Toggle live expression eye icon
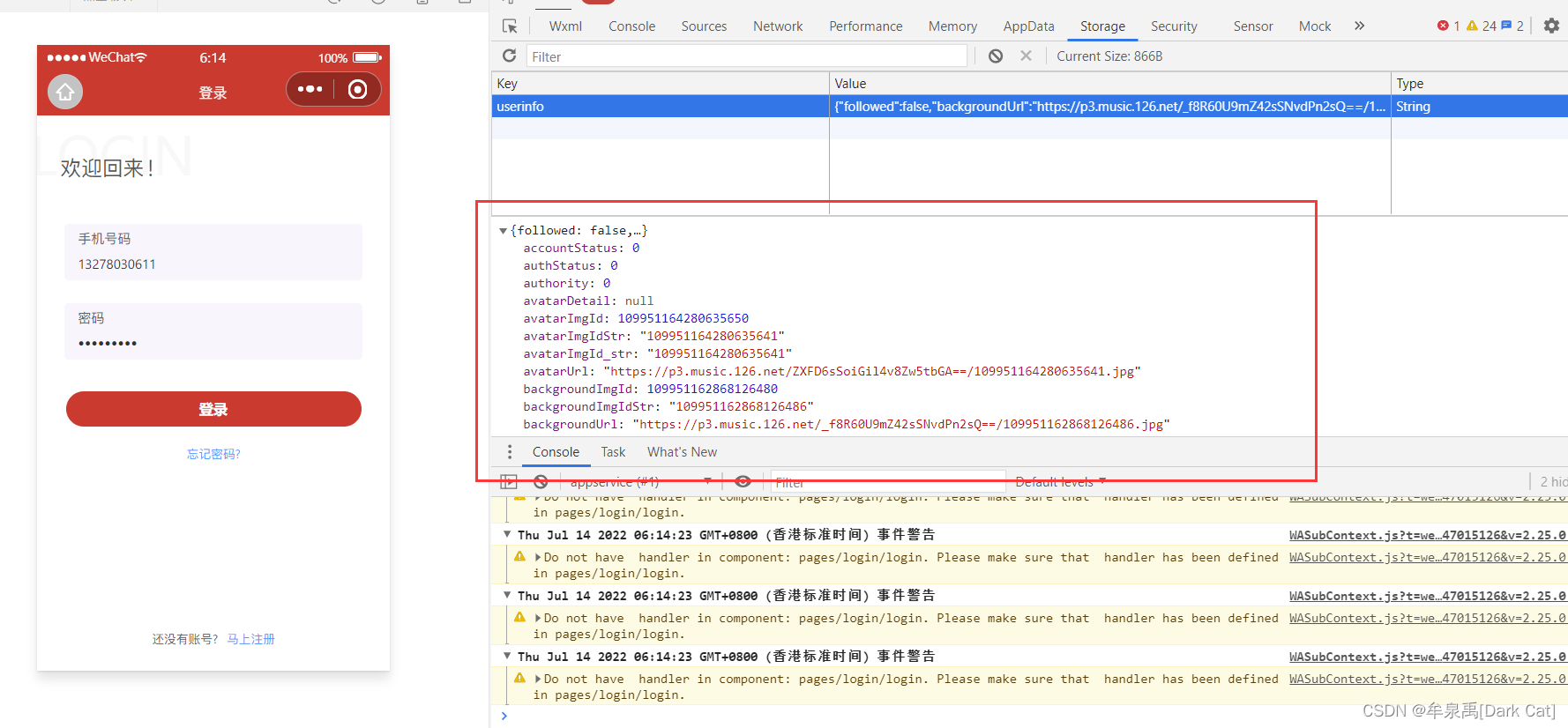Image resolution: width=1568 pixels, height=728 pixels. coord(743,482)
